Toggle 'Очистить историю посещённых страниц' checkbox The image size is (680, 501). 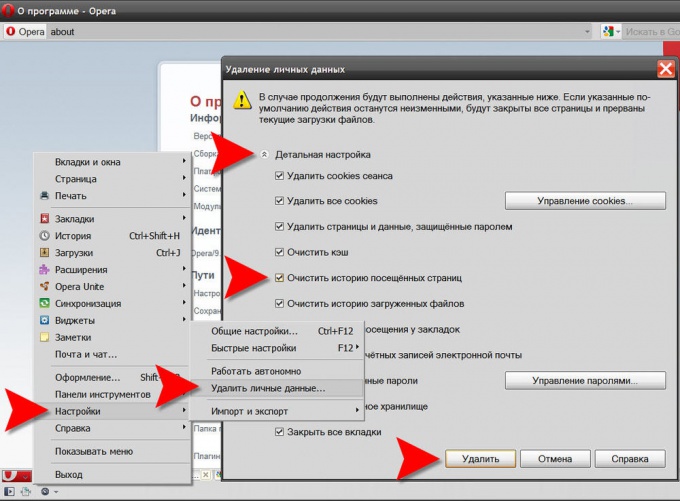pyautogui.click(x=280, y=278)
